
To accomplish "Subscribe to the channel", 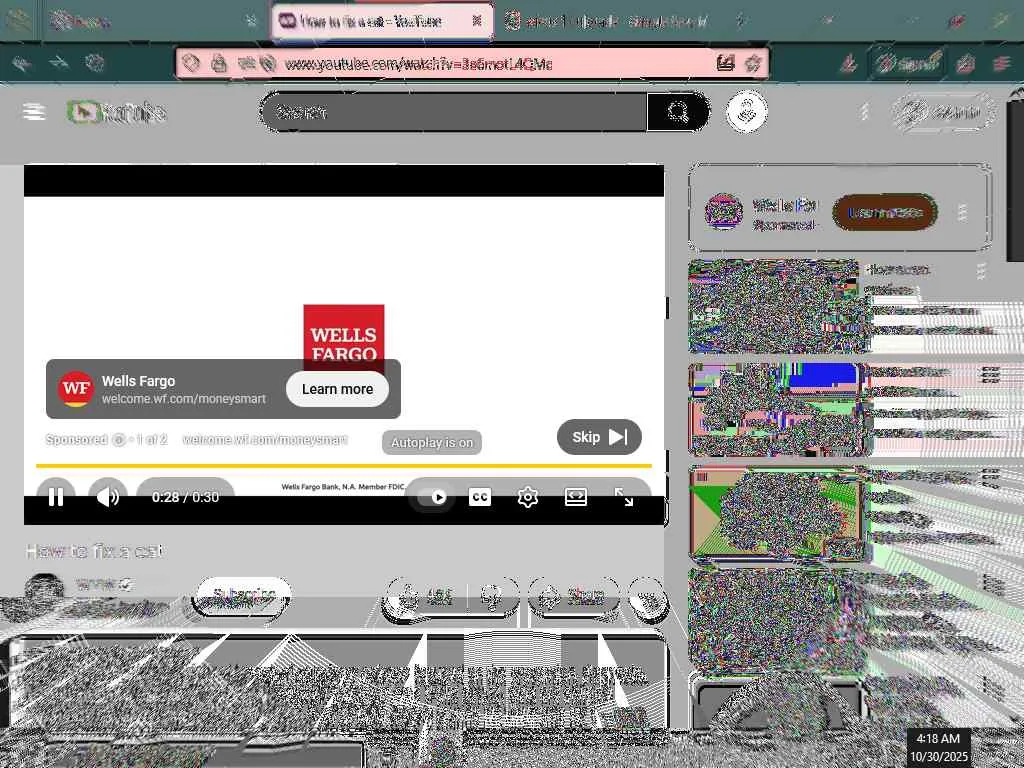I will (243, 595).
